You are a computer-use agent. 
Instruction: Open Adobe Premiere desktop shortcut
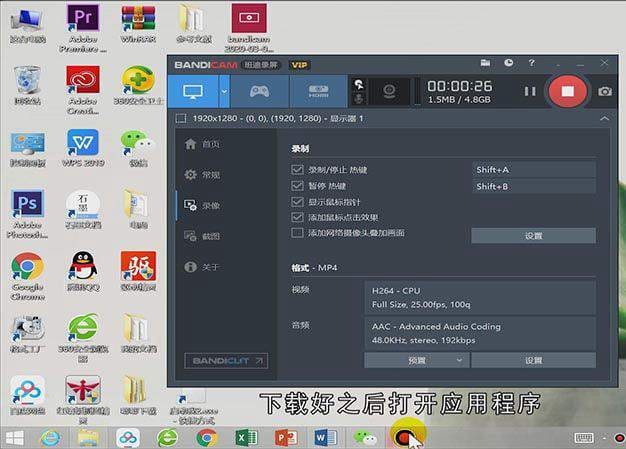pos(83,28)
